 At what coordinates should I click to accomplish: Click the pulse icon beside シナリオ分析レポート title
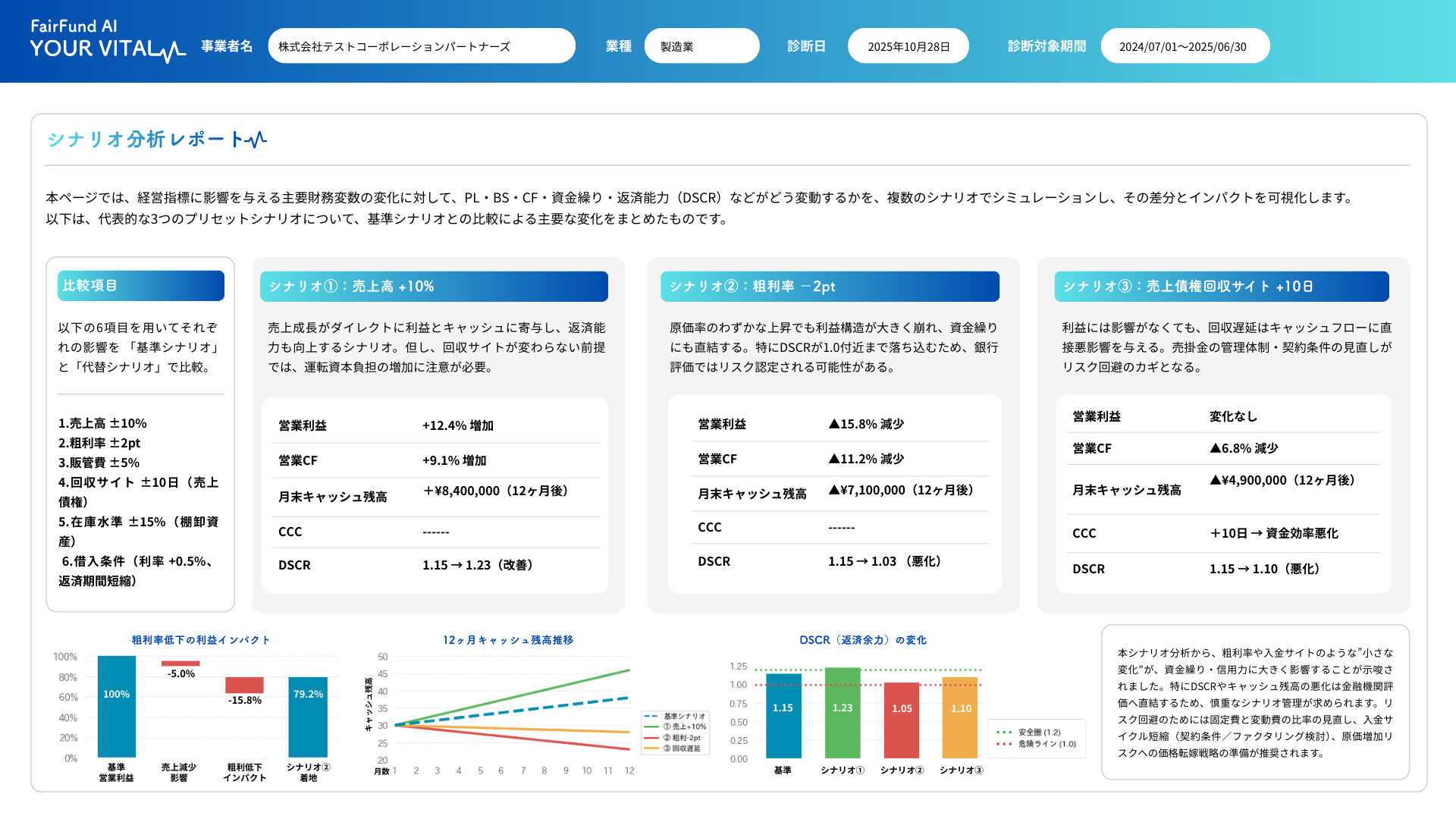click(x=256, y=140)
